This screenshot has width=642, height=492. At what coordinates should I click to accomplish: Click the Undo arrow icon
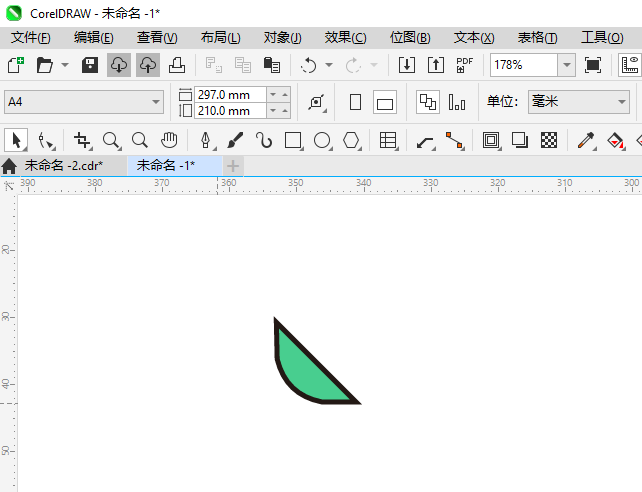point(308,65)
